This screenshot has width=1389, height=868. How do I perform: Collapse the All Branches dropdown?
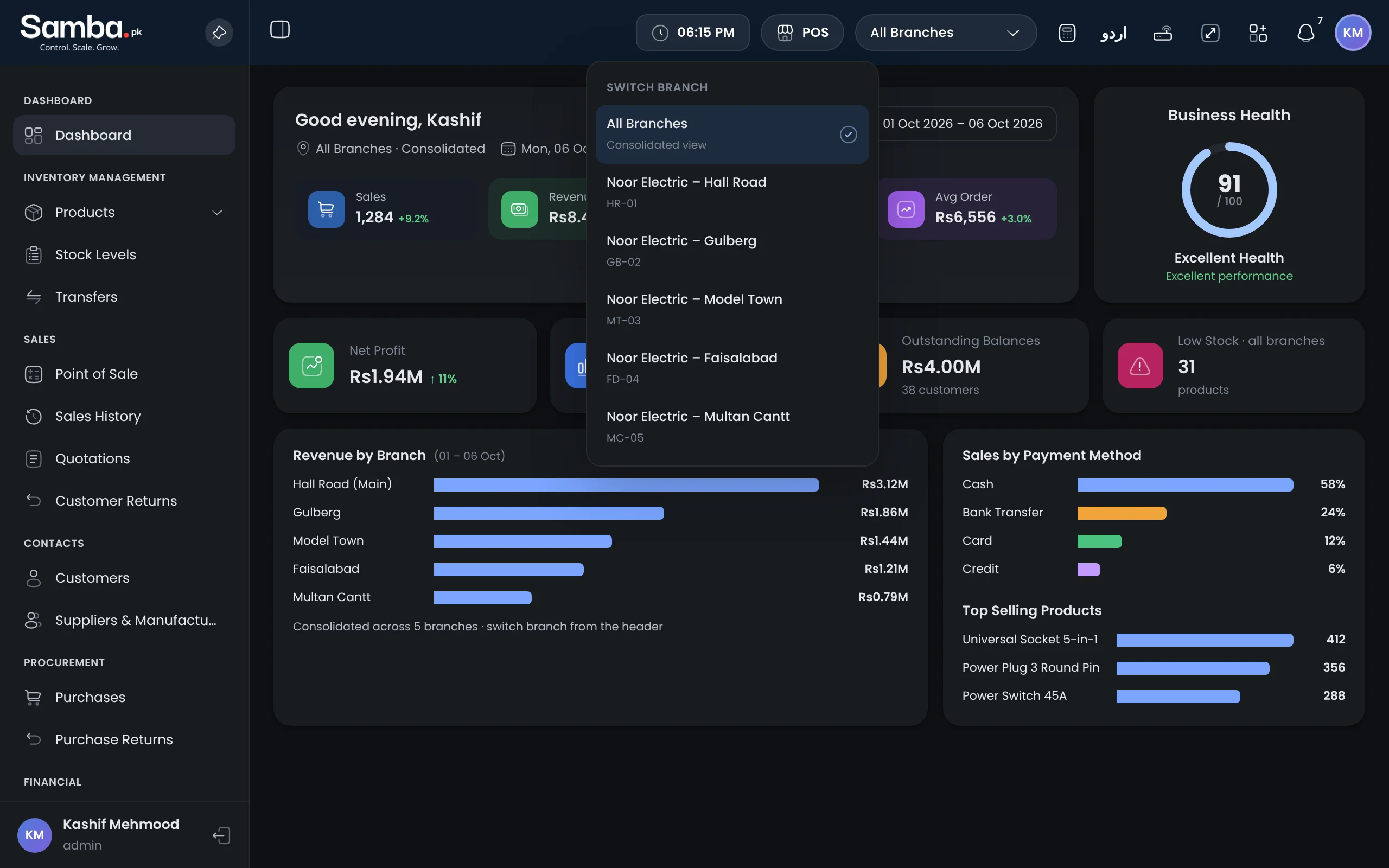(x=945, y=33)
